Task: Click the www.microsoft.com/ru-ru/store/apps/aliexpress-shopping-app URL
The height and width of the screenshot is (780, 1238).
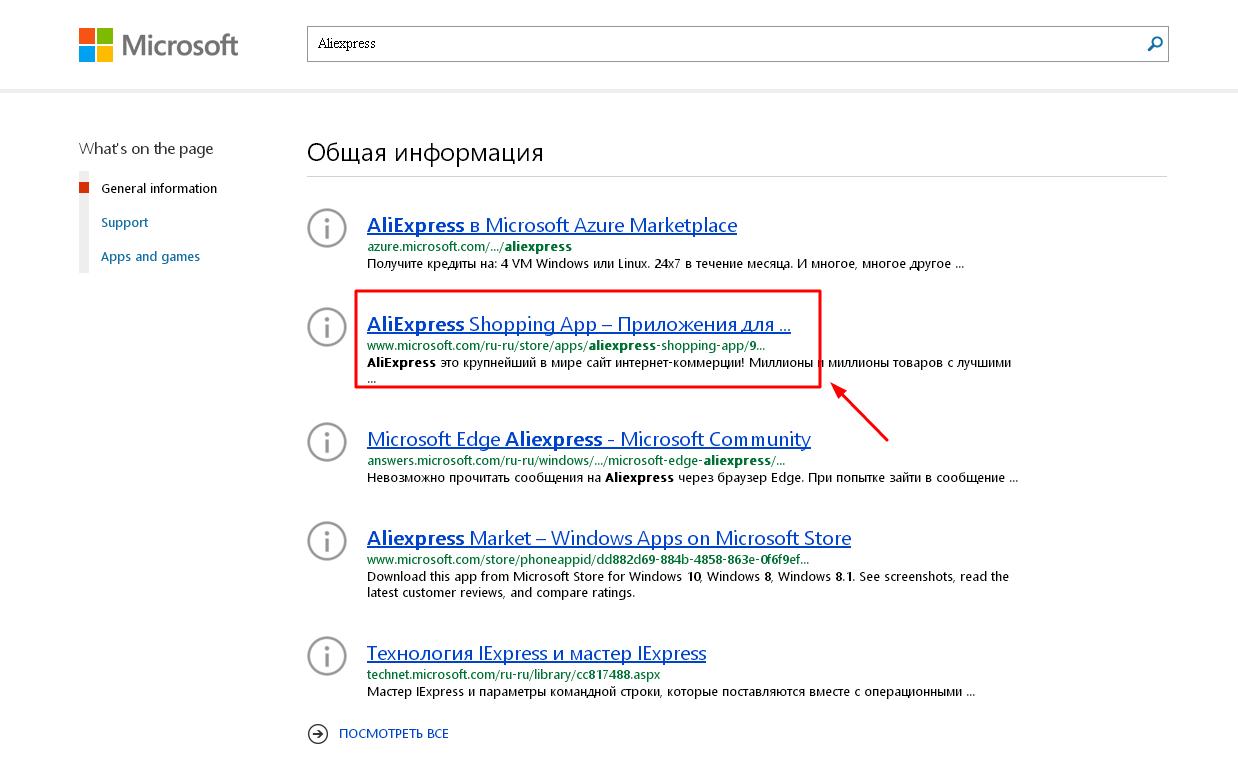Action: coord(566,345)
